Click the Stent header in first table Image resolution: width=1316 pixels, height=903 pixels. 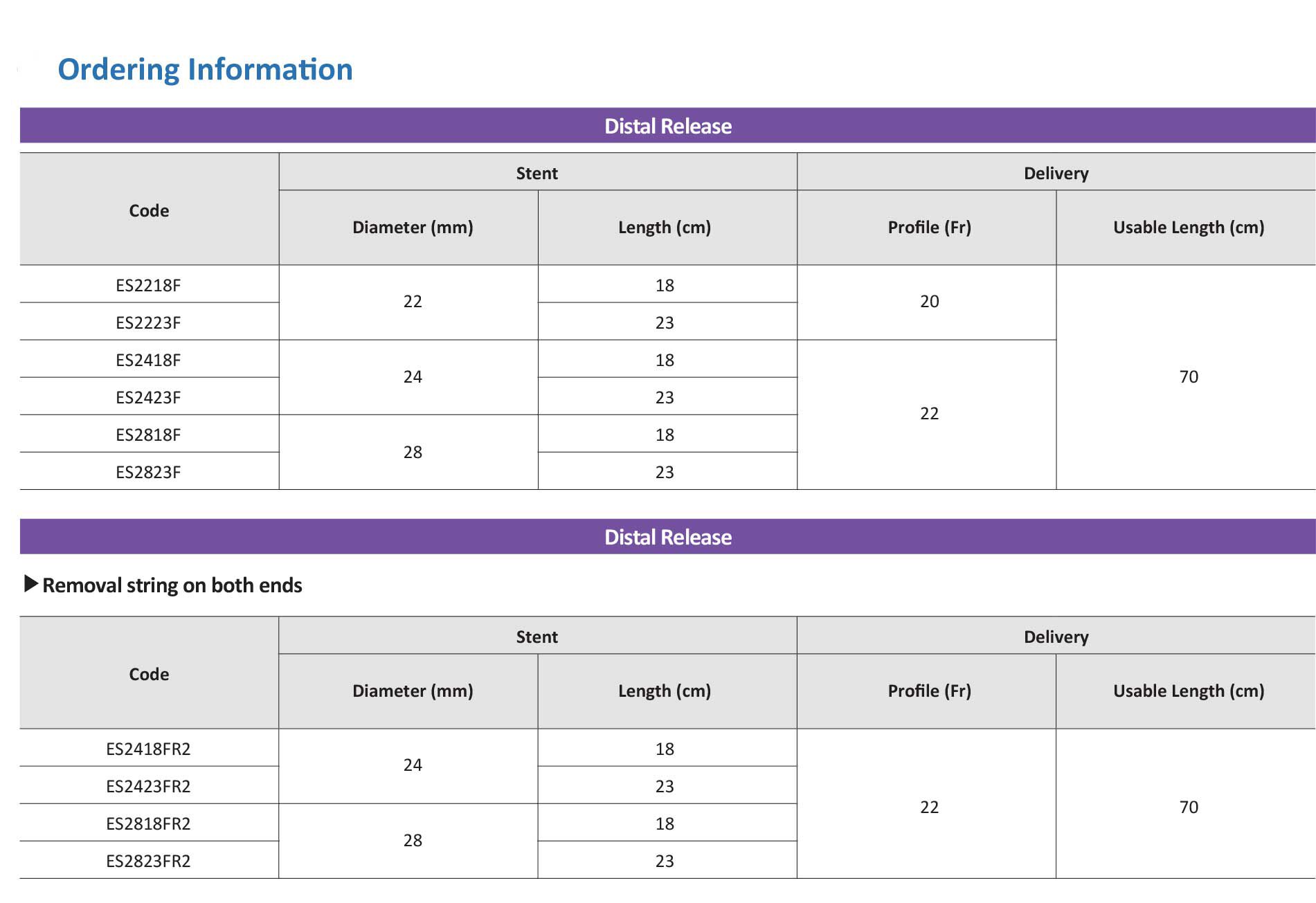pos(537,173)
